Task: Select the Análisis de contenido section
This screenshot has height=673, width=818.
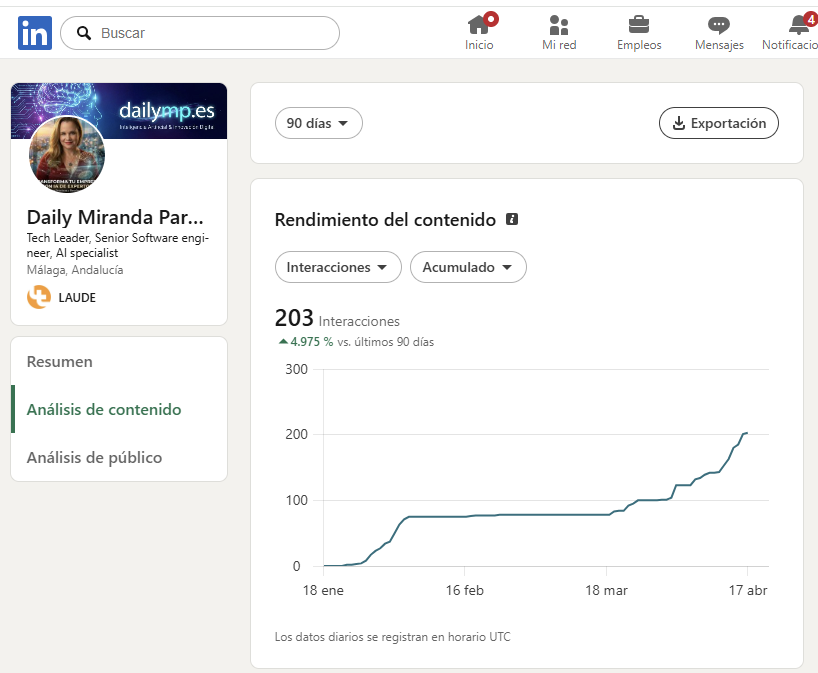Action: [x=103, y=409]
